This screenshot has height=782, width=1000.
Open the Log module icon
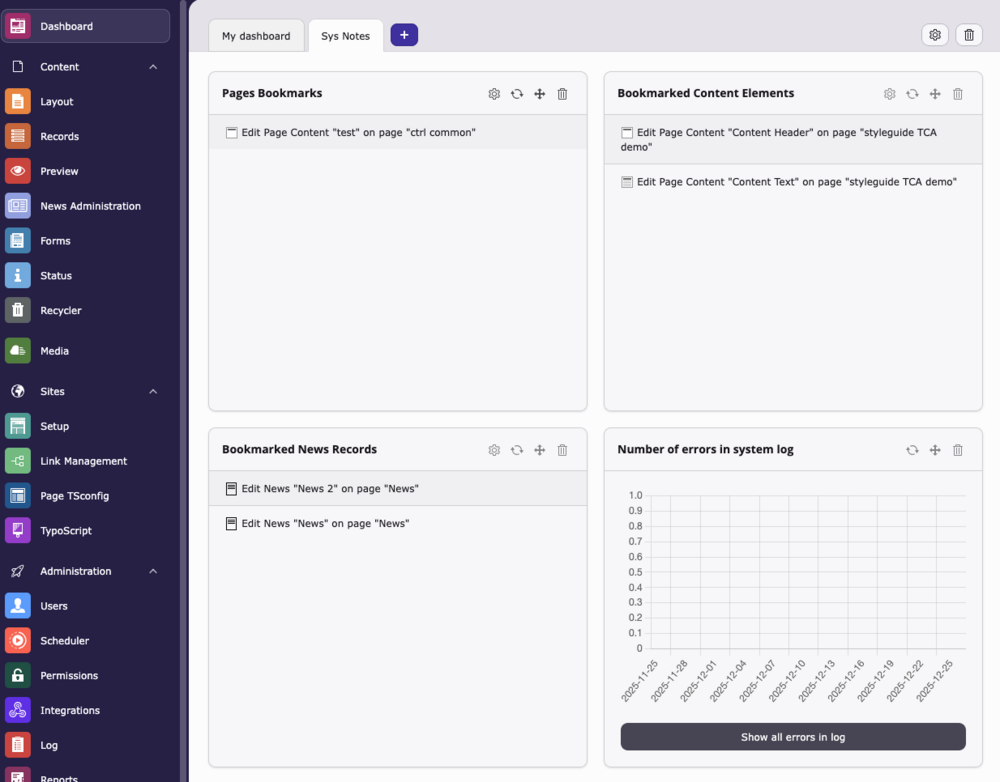click(18, 745)
